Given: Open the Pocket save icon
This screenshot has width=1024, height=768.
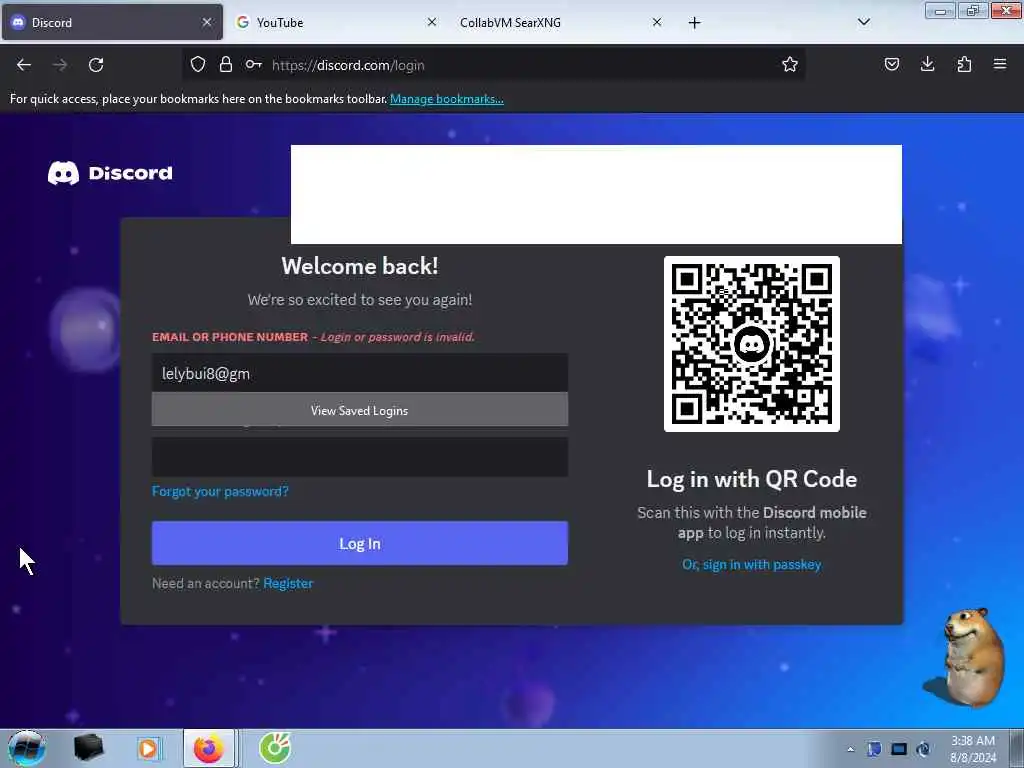Looking at the screenshot, I should coord(891,64).
